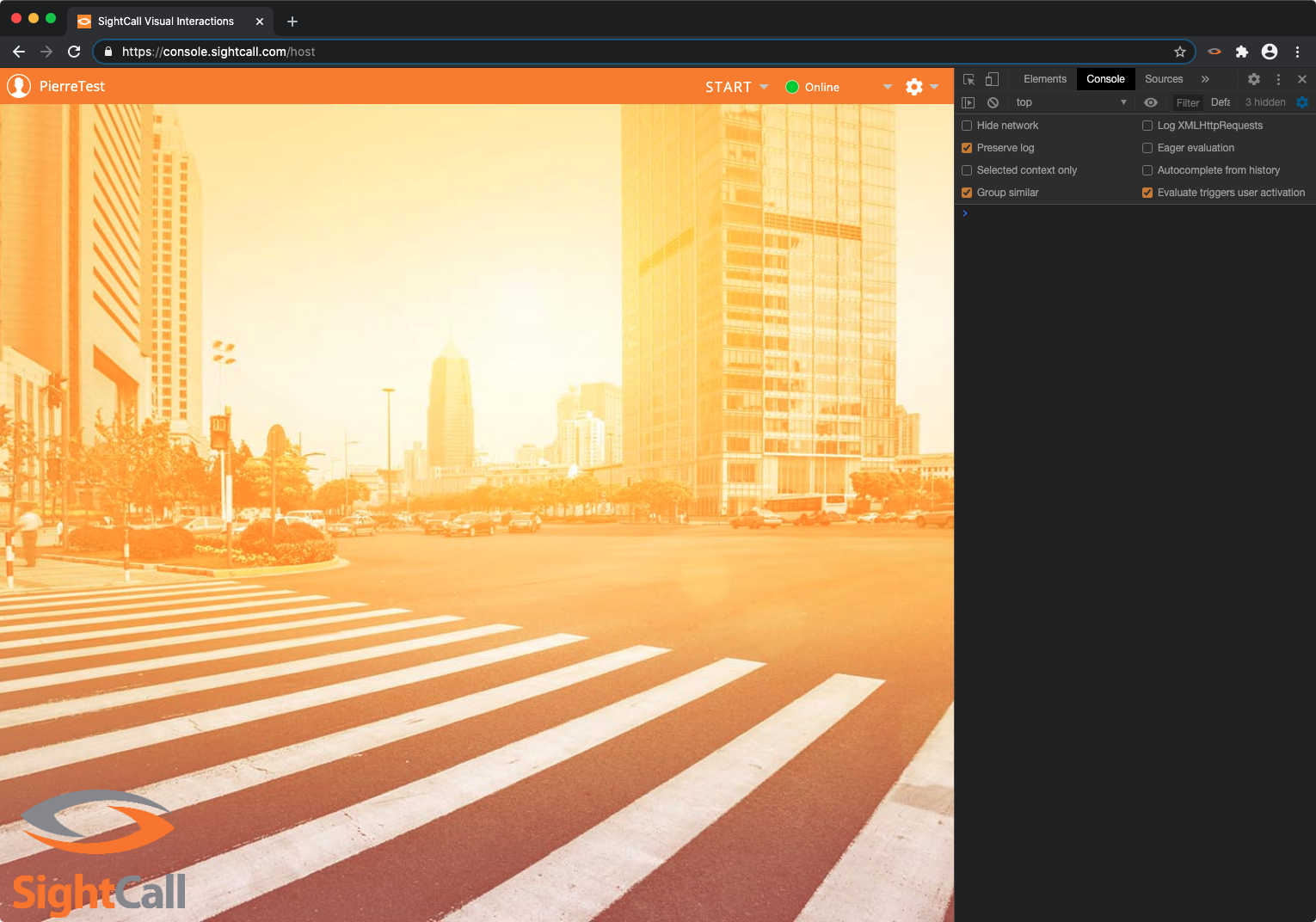Click the PierreTest user avatar icon

click(x=19, y=86)
